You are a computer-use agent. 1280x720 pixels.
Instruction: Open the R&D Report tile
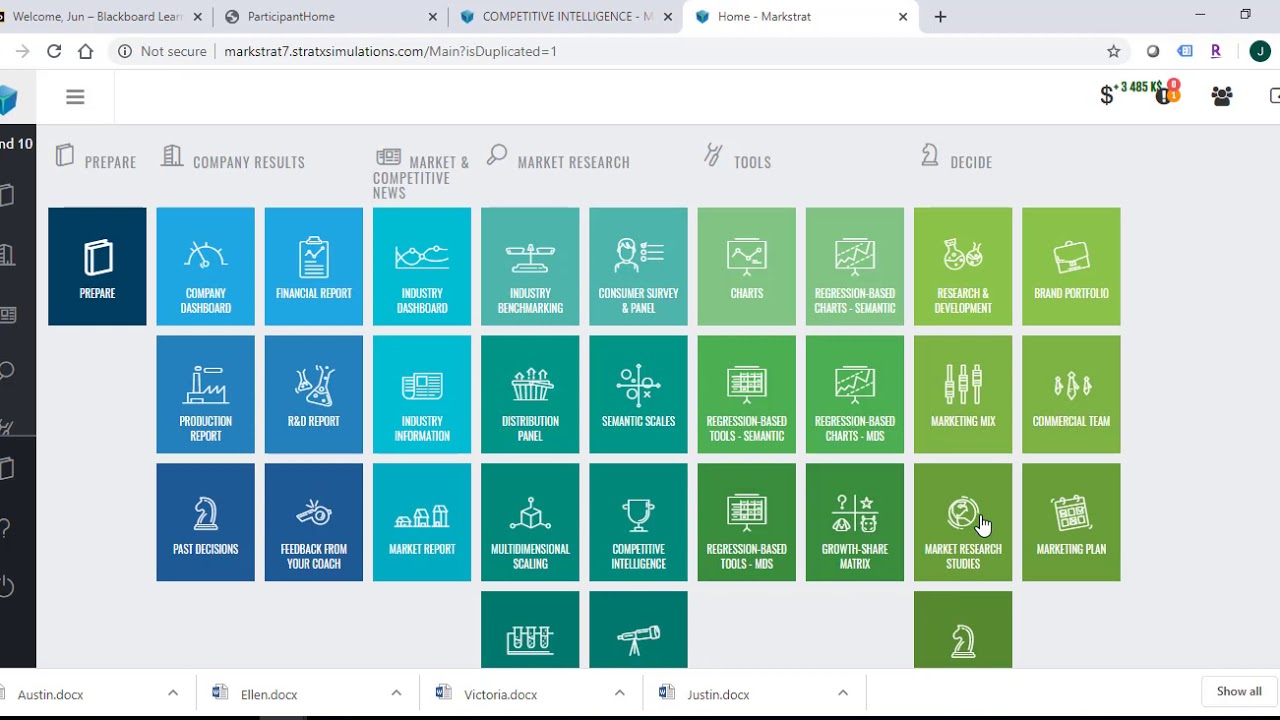[314, 394]
